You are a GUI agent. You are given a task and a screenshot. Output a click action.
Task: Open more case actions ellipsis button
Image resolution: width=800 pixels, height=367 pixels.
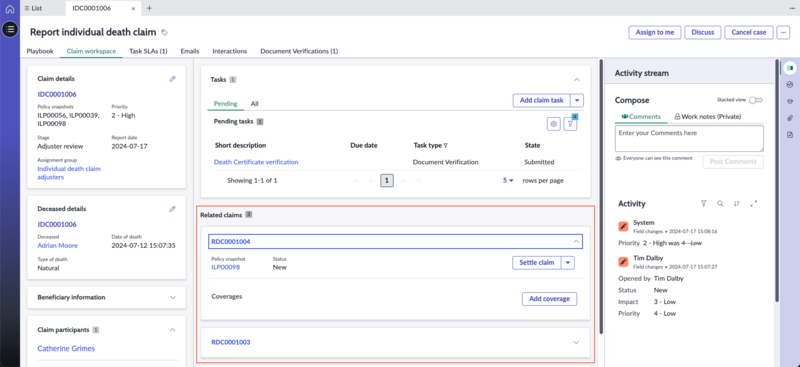tap(783, 32)
